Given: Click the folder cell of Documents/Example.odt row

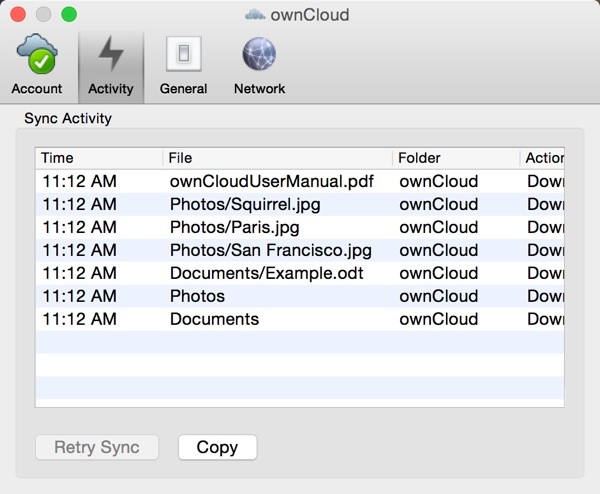Looking at the screenshot, I should [x=439, y=273].
